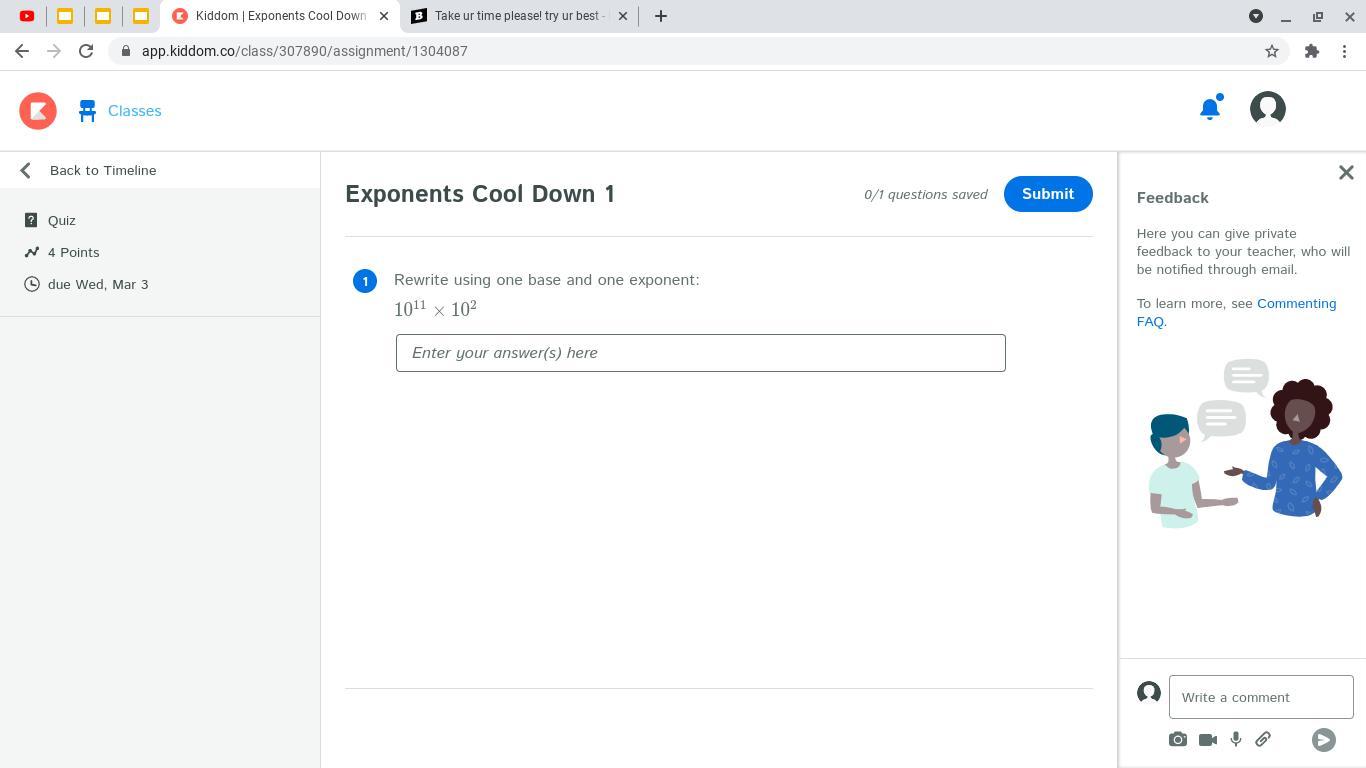
Task: Click the site lock icon in address bar
Action: (x=125, y=51)
